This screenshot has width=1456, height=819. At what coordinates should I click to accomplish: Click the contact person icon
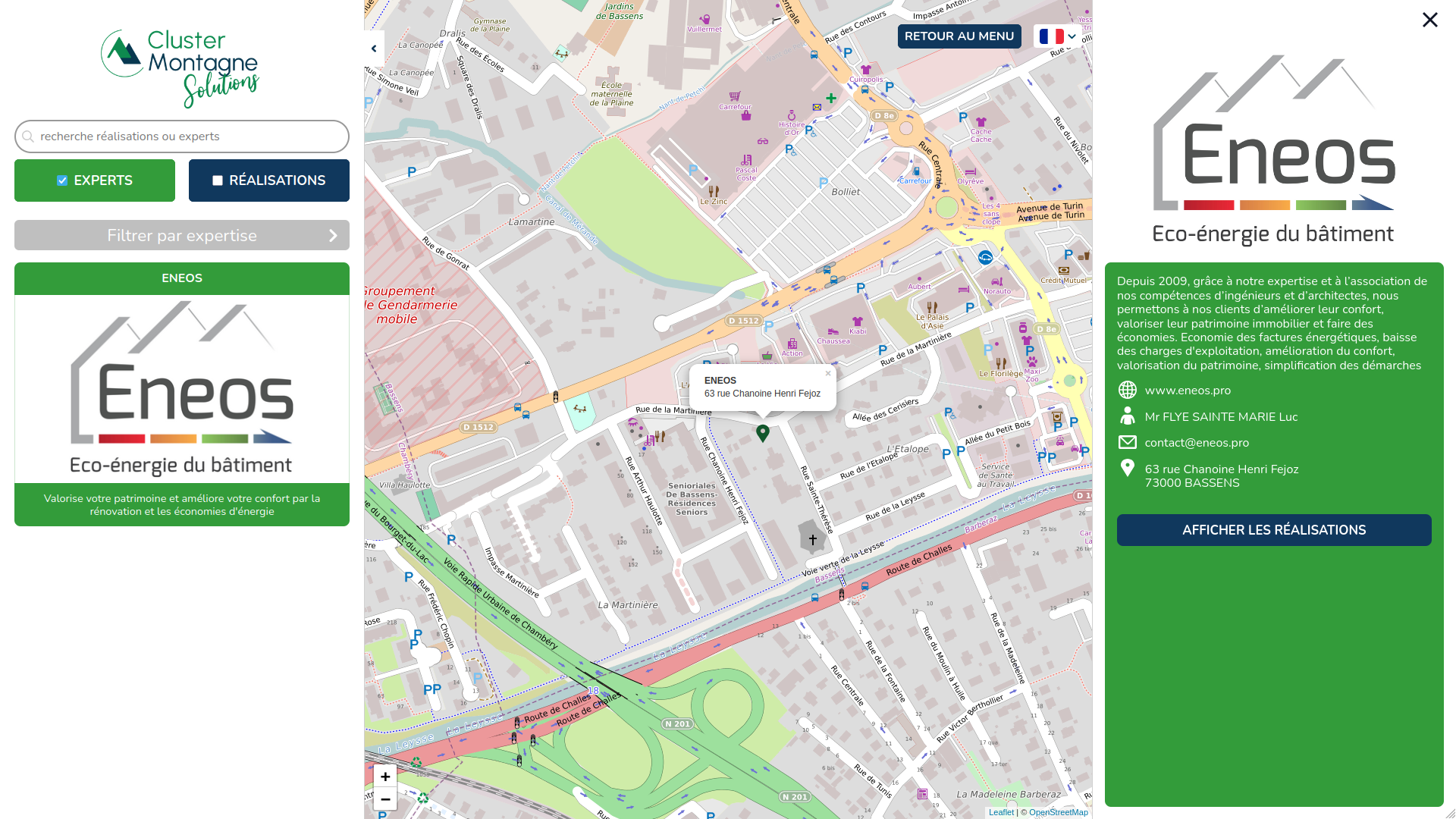tap(1128, 416)
